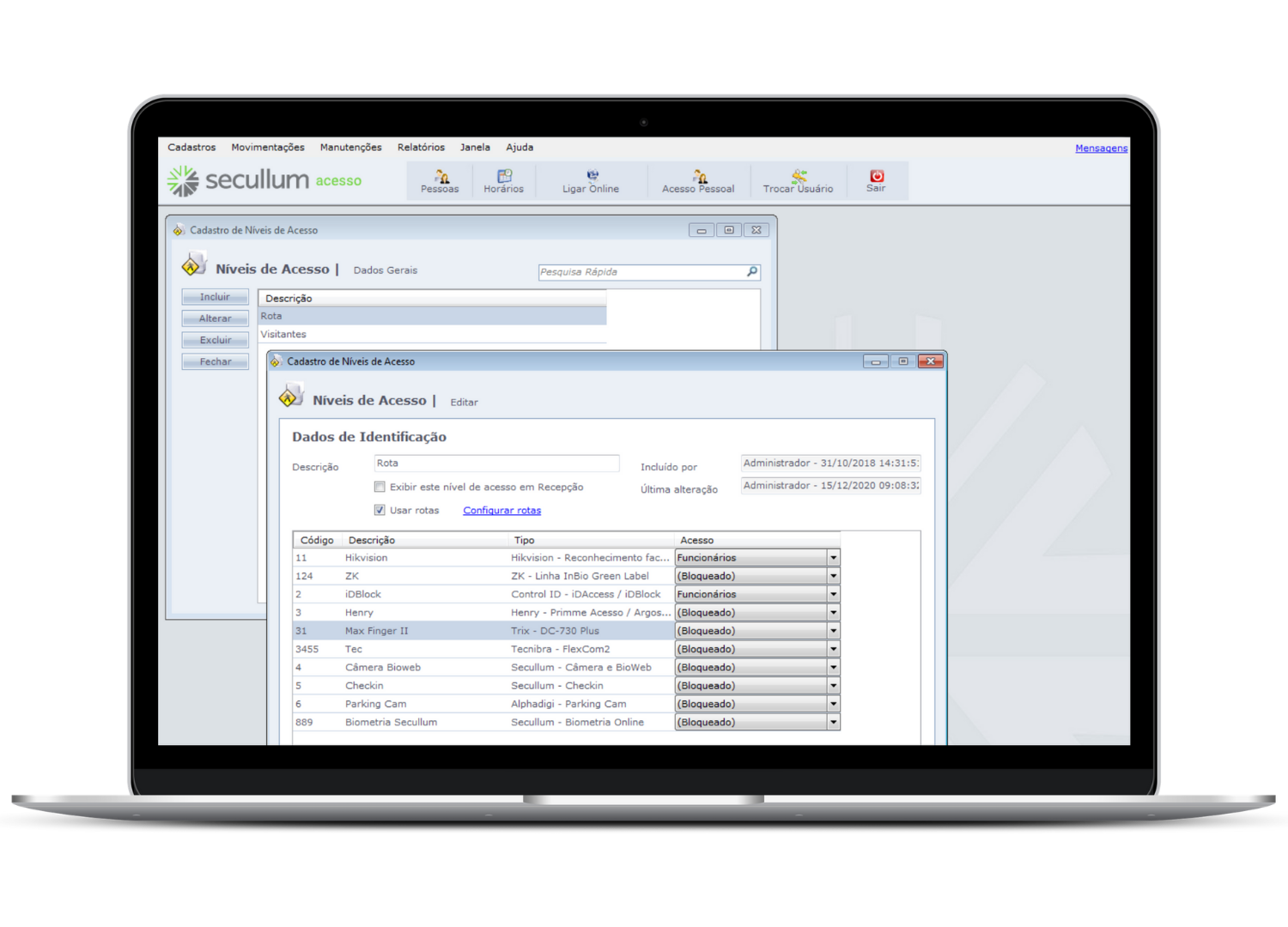Click the Configurar rotas link
Image resolution: width=1288 pixels, height=927 pixels.
pos(501,511)
